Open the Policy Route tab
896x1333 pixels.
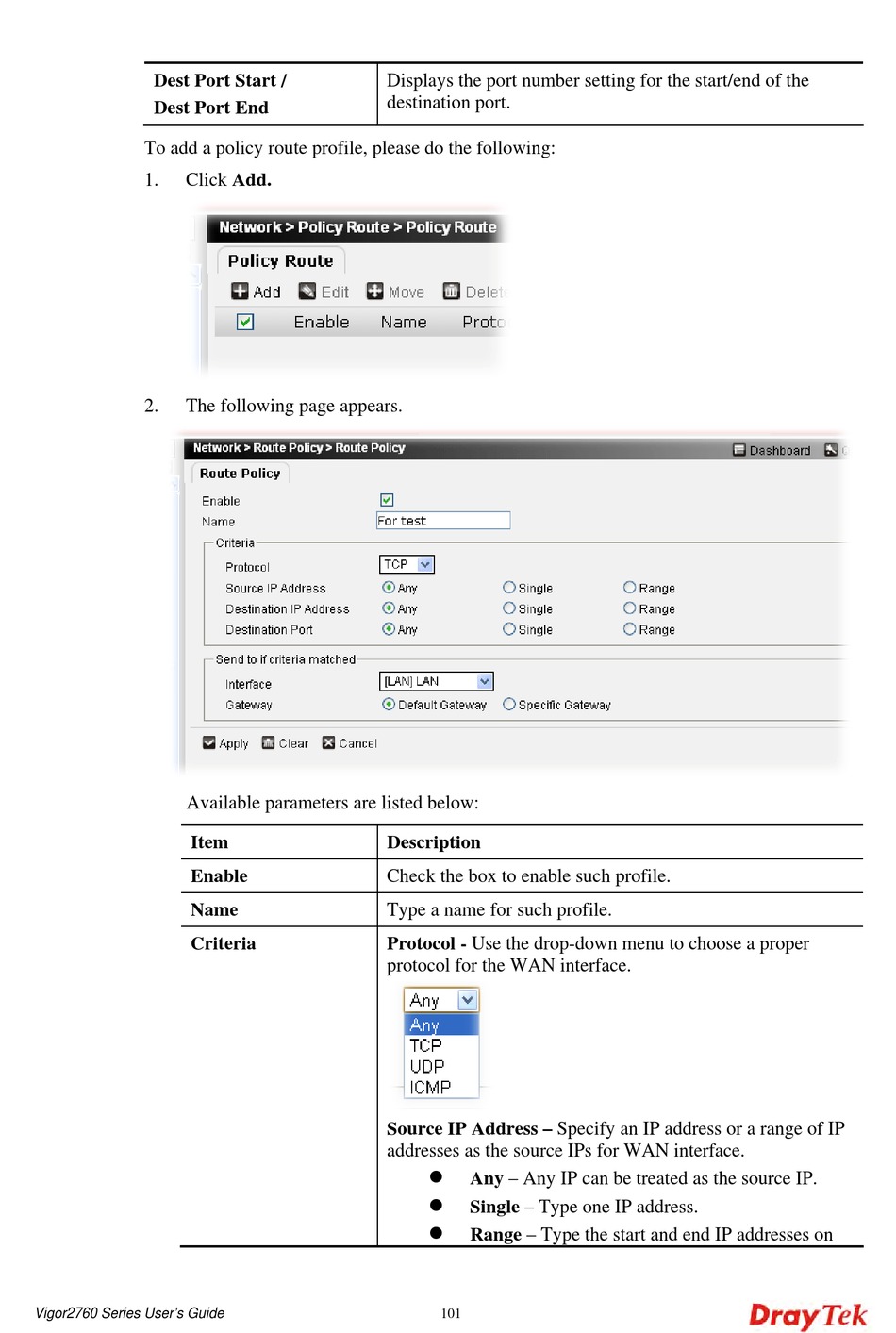pos(280,260)
